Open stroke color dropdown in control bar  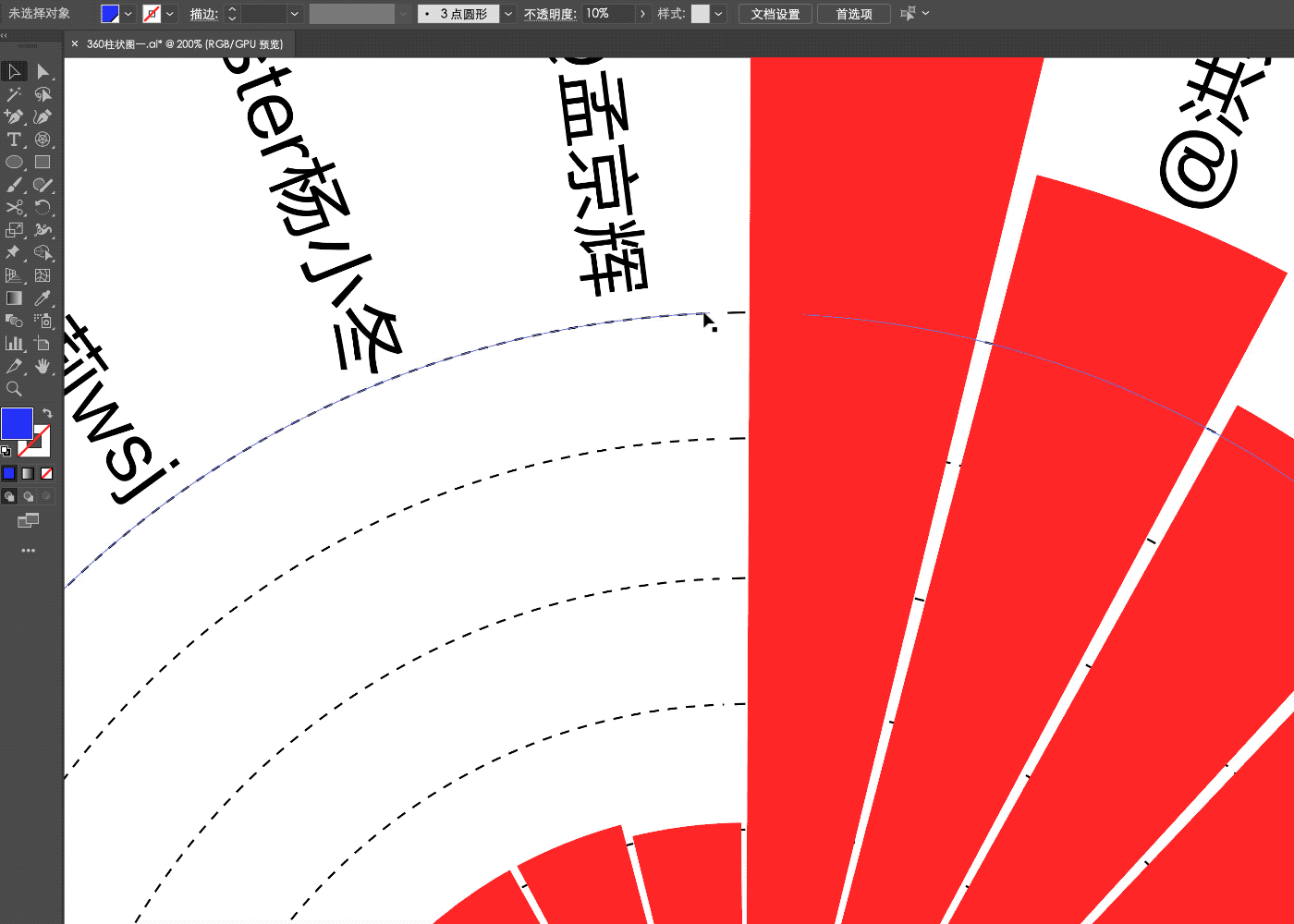click(170, 14)
